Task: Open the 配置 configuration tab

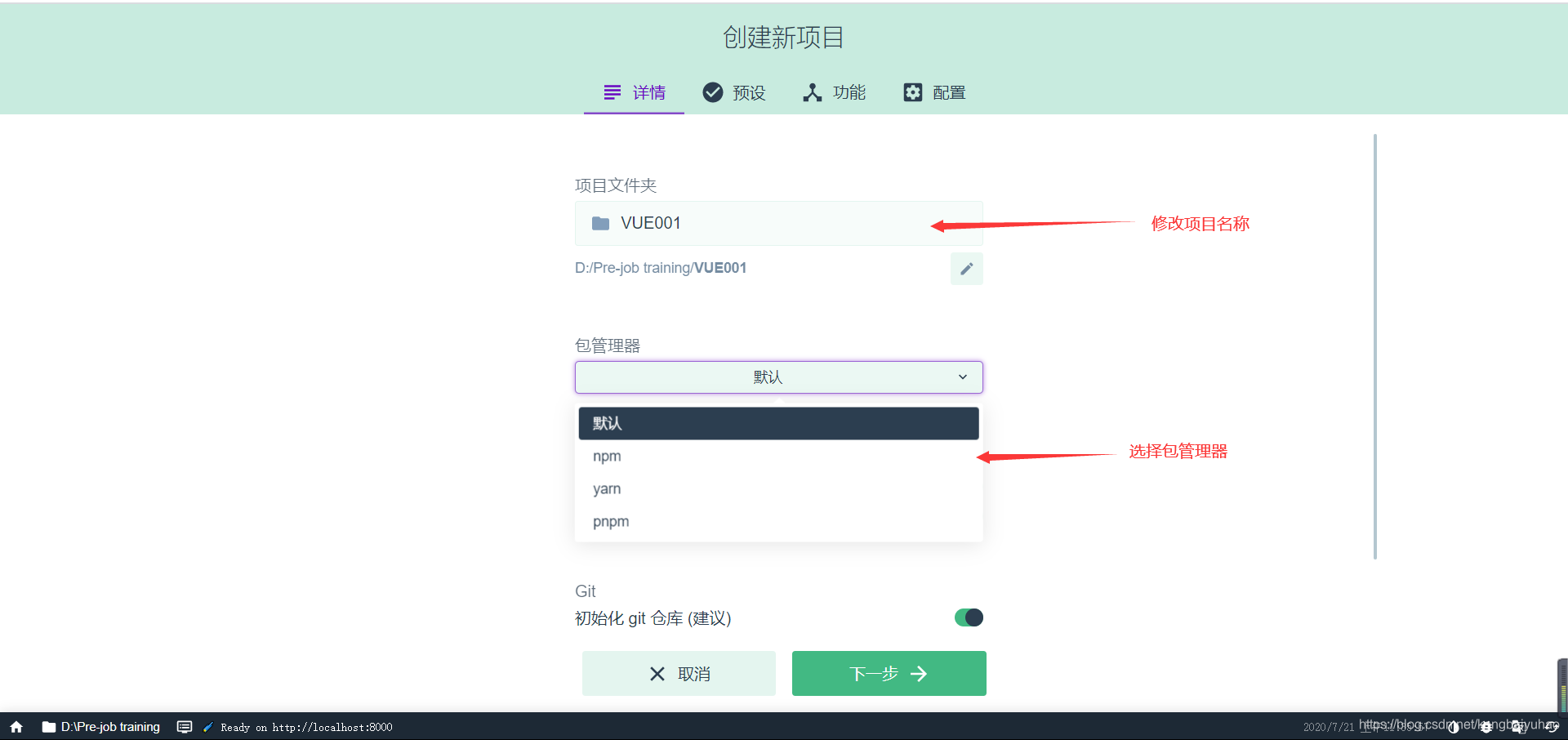Action: 934,92
